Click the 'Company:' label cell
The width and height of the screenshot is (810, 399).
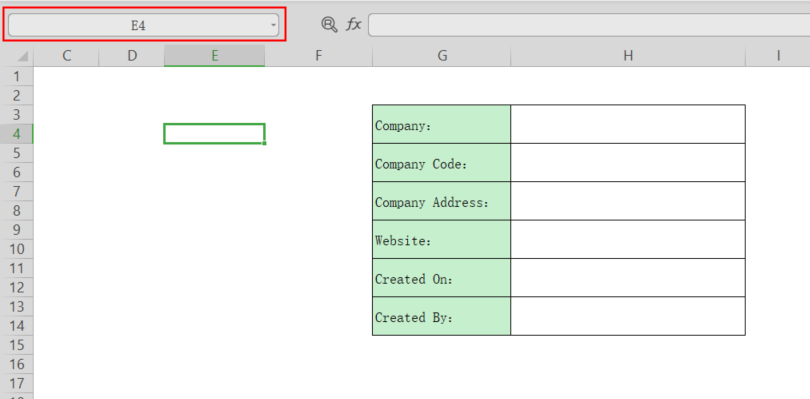[442, 124]
